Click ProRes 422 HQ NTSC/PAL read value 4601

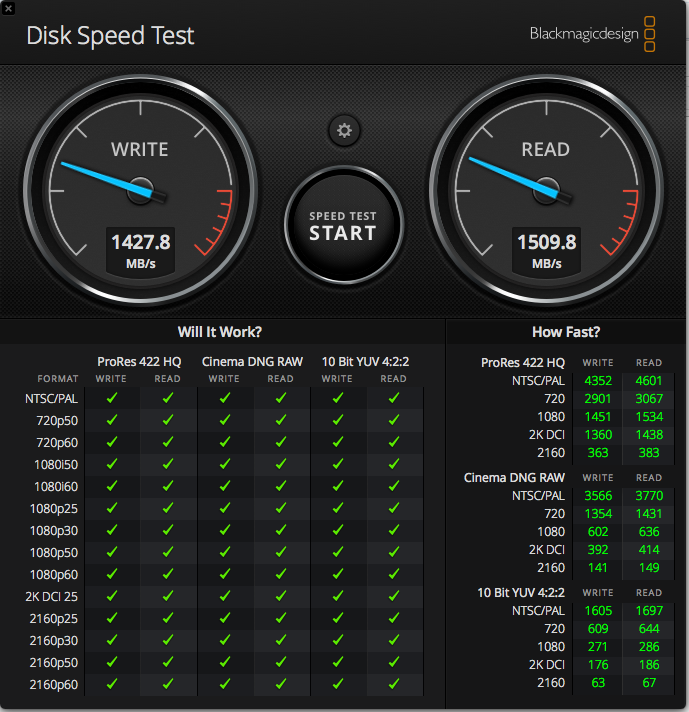[649, 381]
